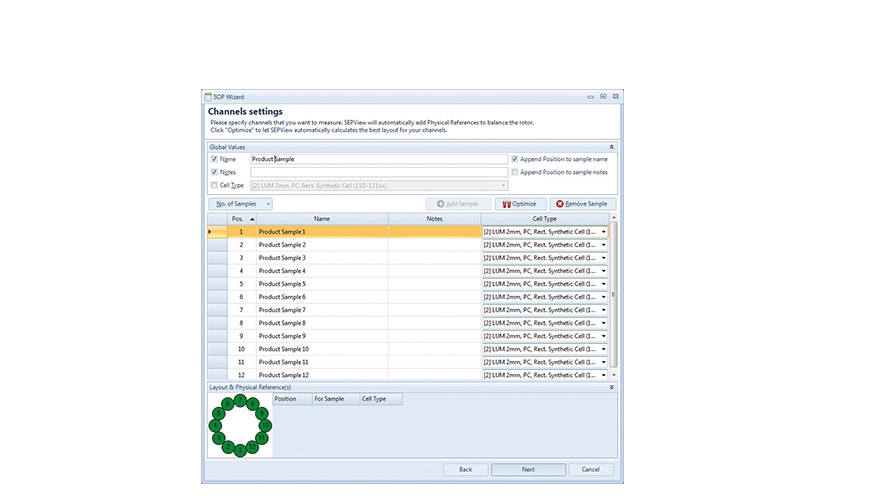Enable the Cell Type checkbox

pyautogui.click(x=214, y=185)
